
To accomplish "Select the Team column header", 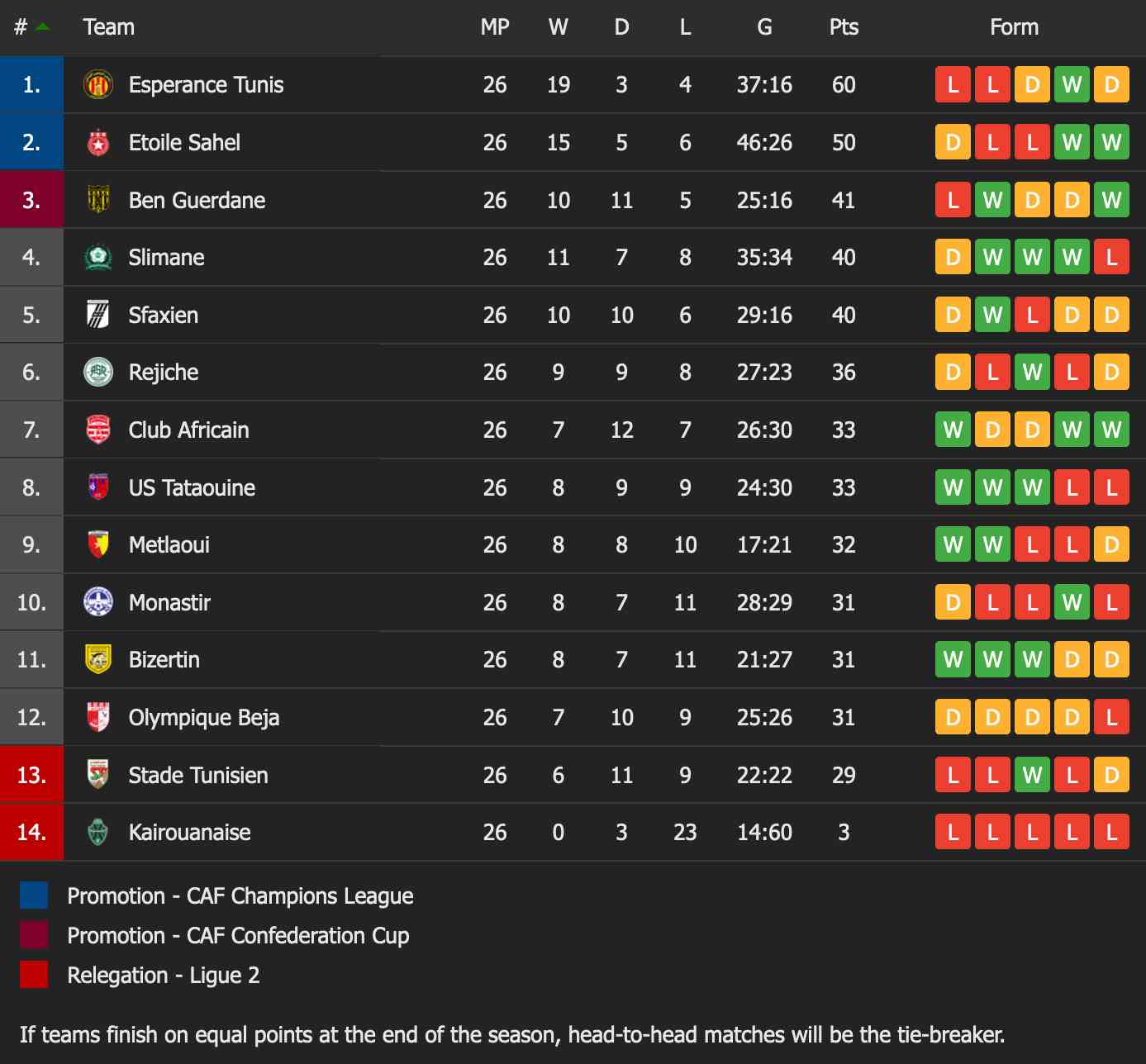I will [x=108, y=27].
